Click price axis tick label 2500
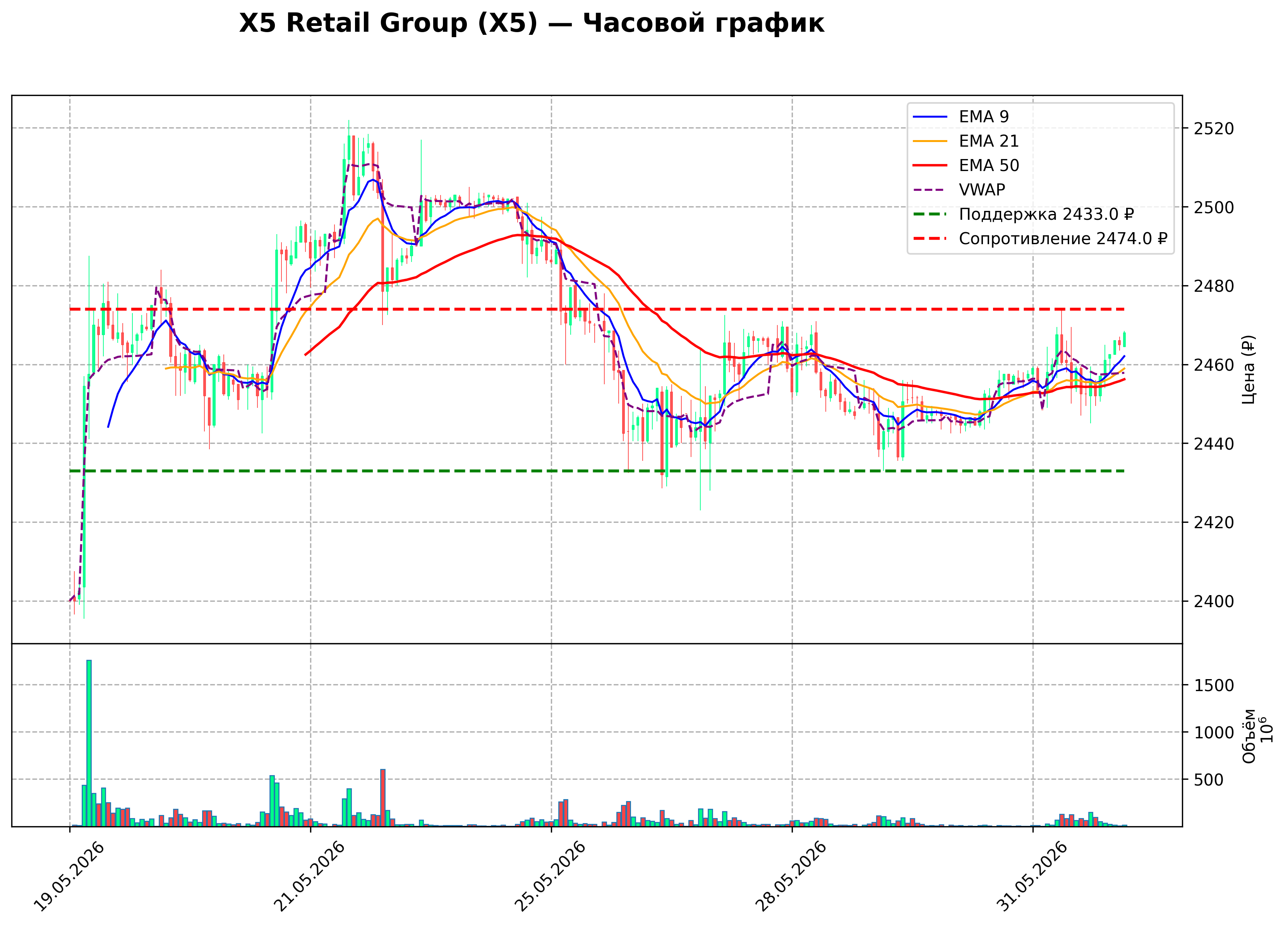1288x926 pixels. (1214, 208)
